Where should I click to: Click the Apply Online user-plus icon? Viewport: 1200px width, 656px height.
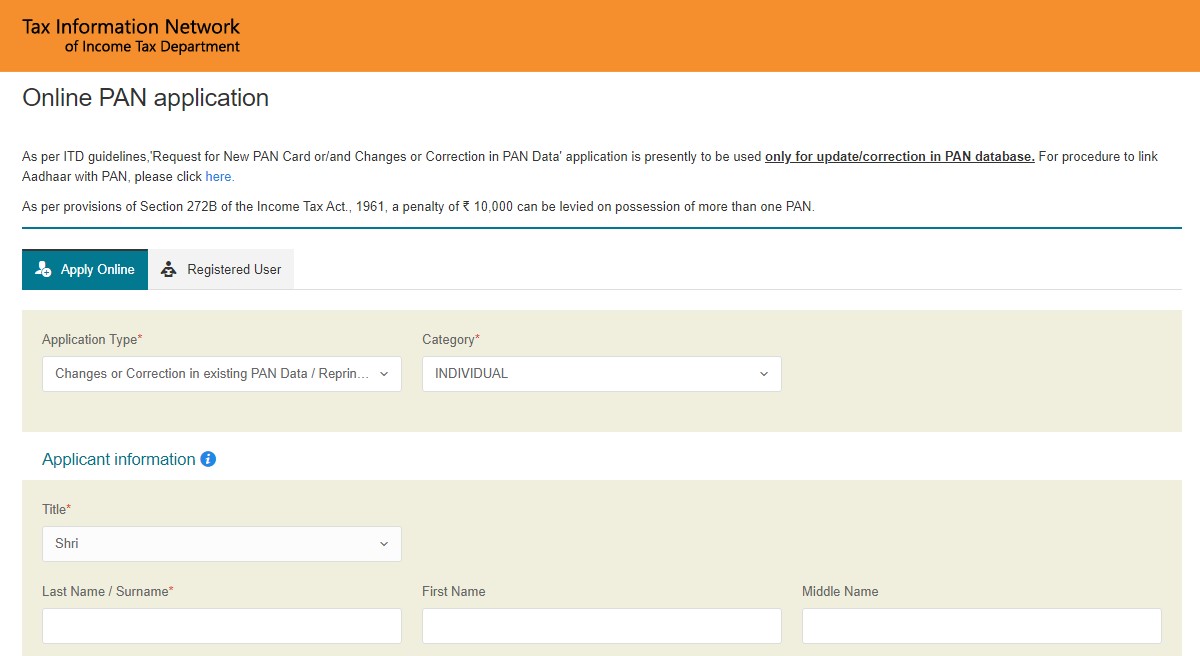(x=43, y=269)
